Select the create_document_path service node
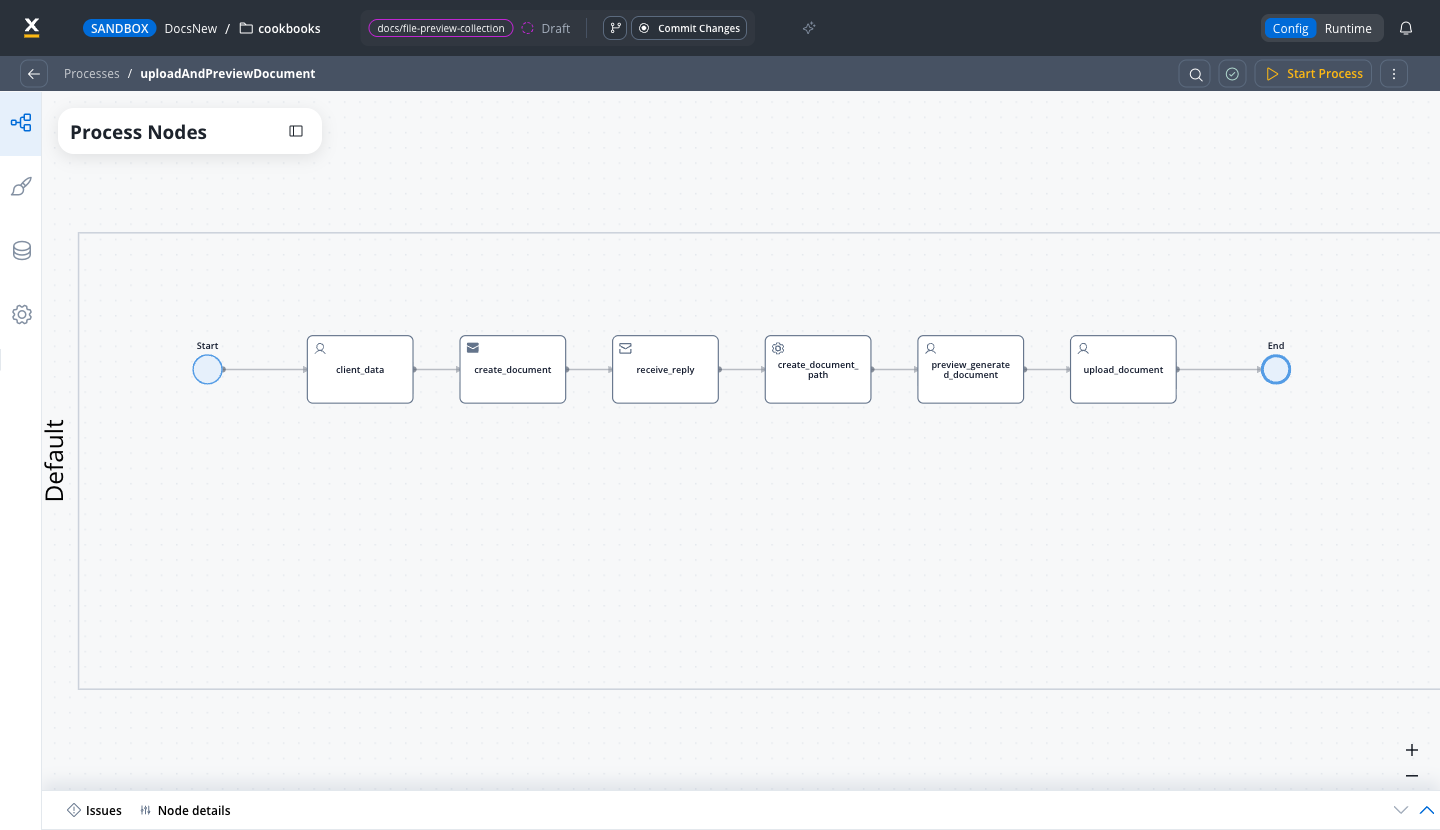The width and height of the screenshot is (1440, 830). pyautogui.click(x=818, y=369)
